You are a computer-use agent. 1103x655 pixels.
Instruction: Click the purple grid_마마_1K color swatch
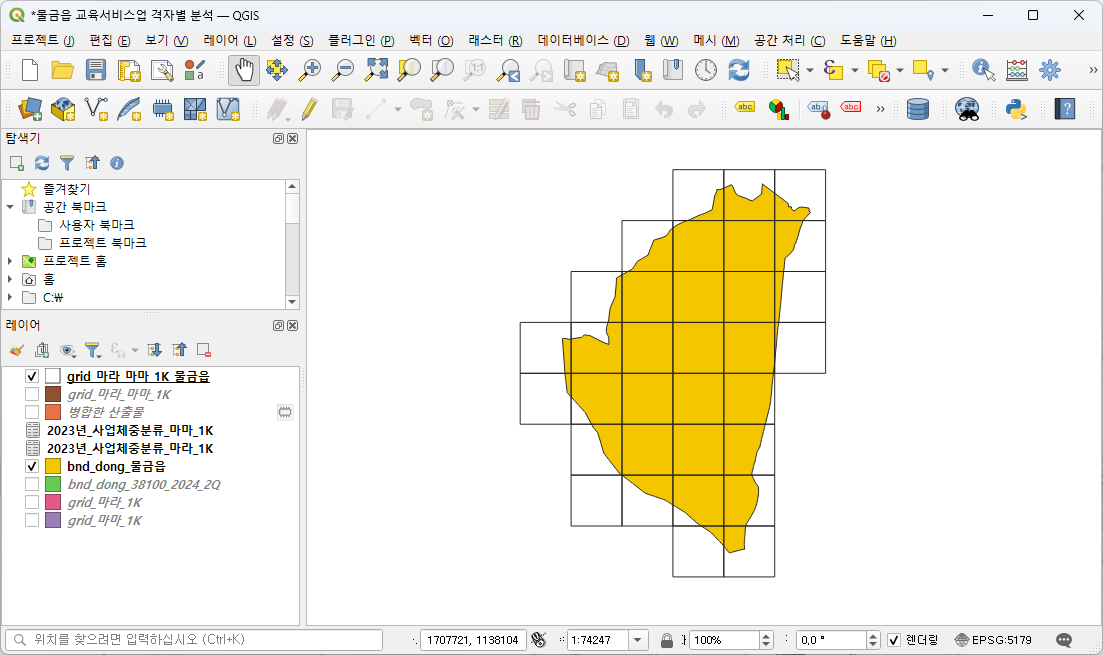pos(53,521)
